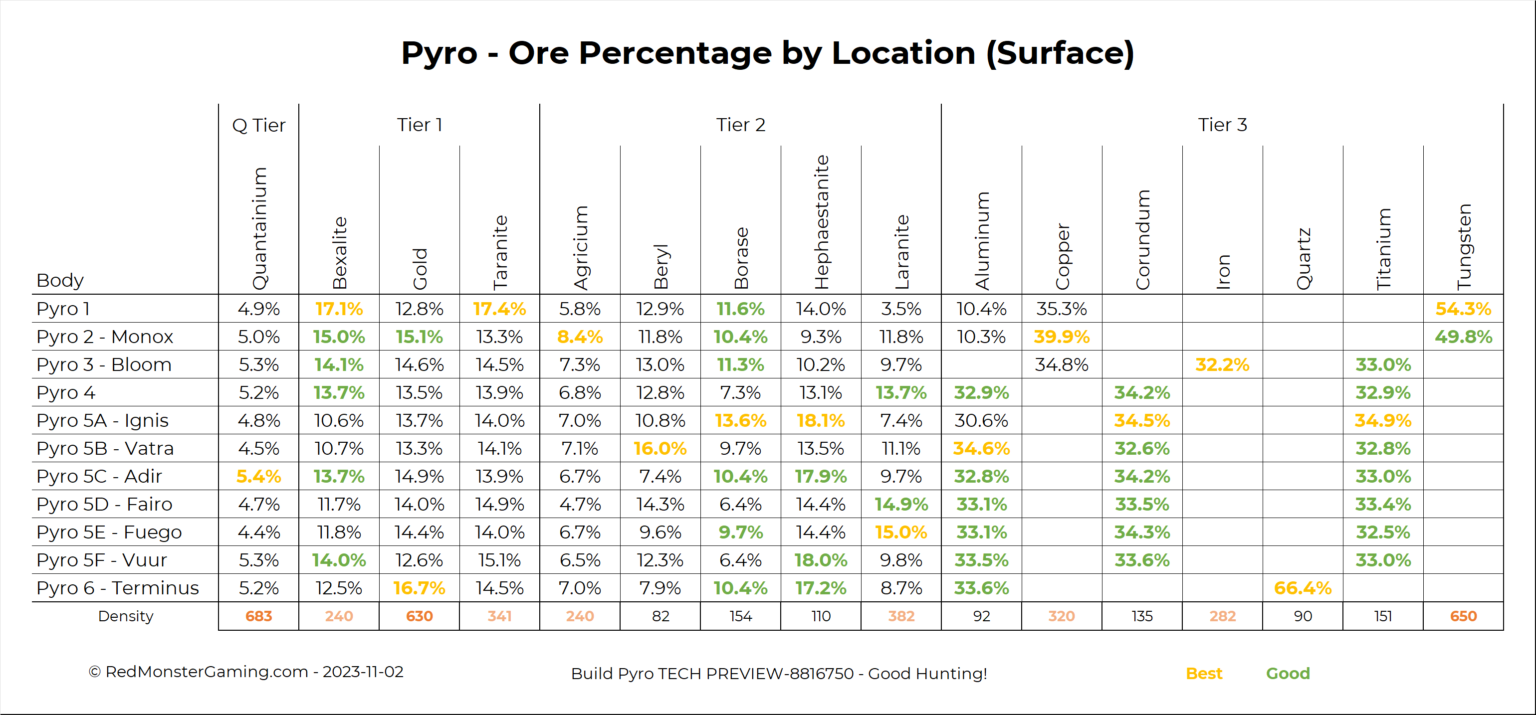Click the Density row label

point(126,616)
